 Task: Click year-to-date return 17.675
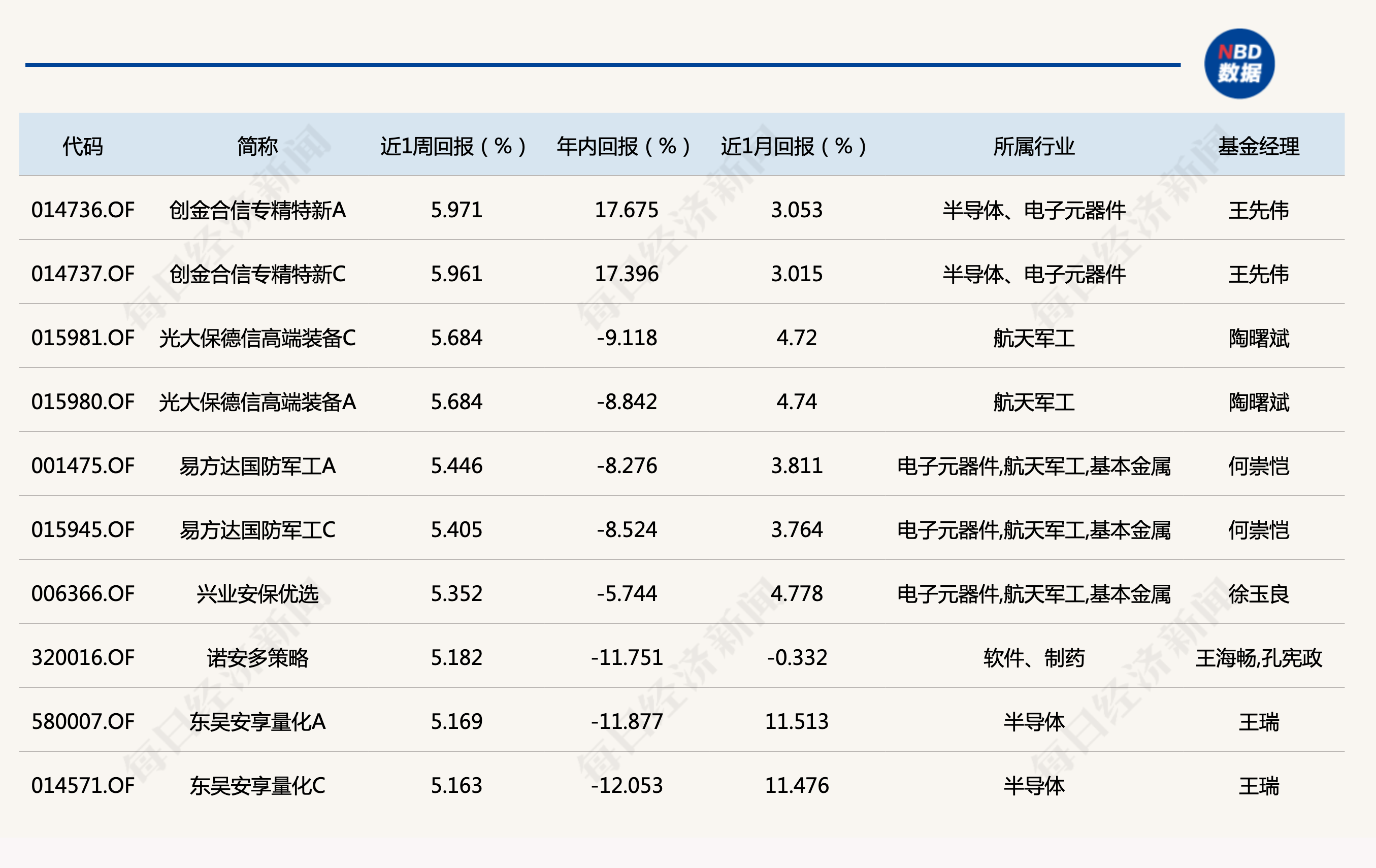click(627, 210)
